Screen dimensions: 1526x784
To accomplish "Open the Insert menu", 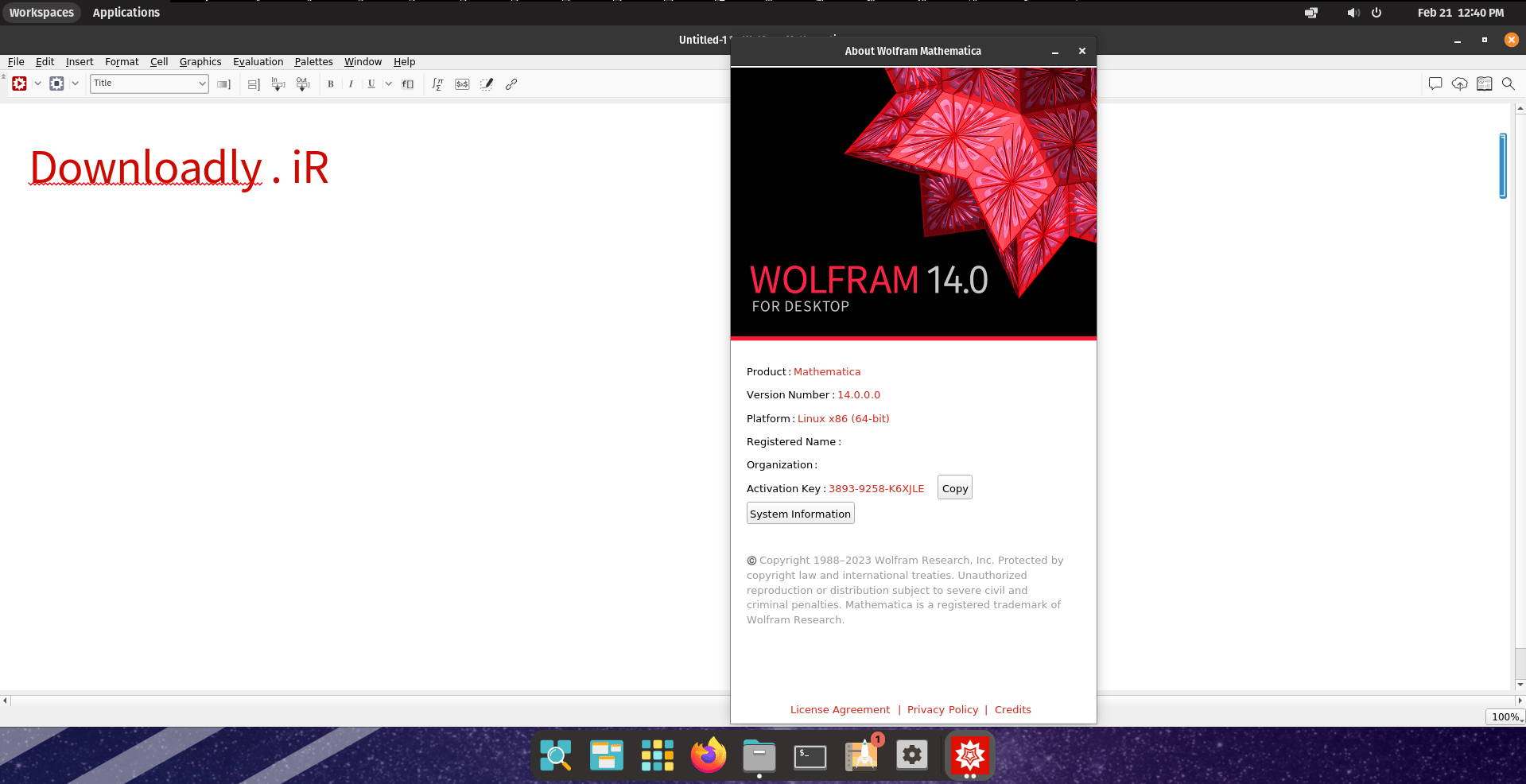I will (80, 62).
